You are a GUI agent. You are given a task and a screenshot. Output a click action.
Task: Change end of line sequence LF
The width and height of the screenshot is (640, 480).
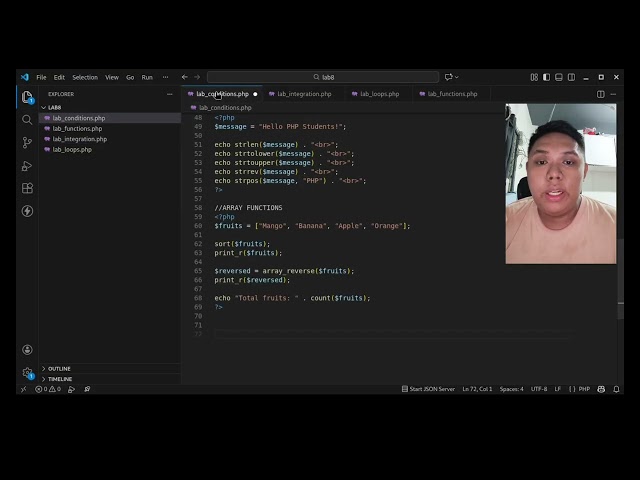point(558,389)
